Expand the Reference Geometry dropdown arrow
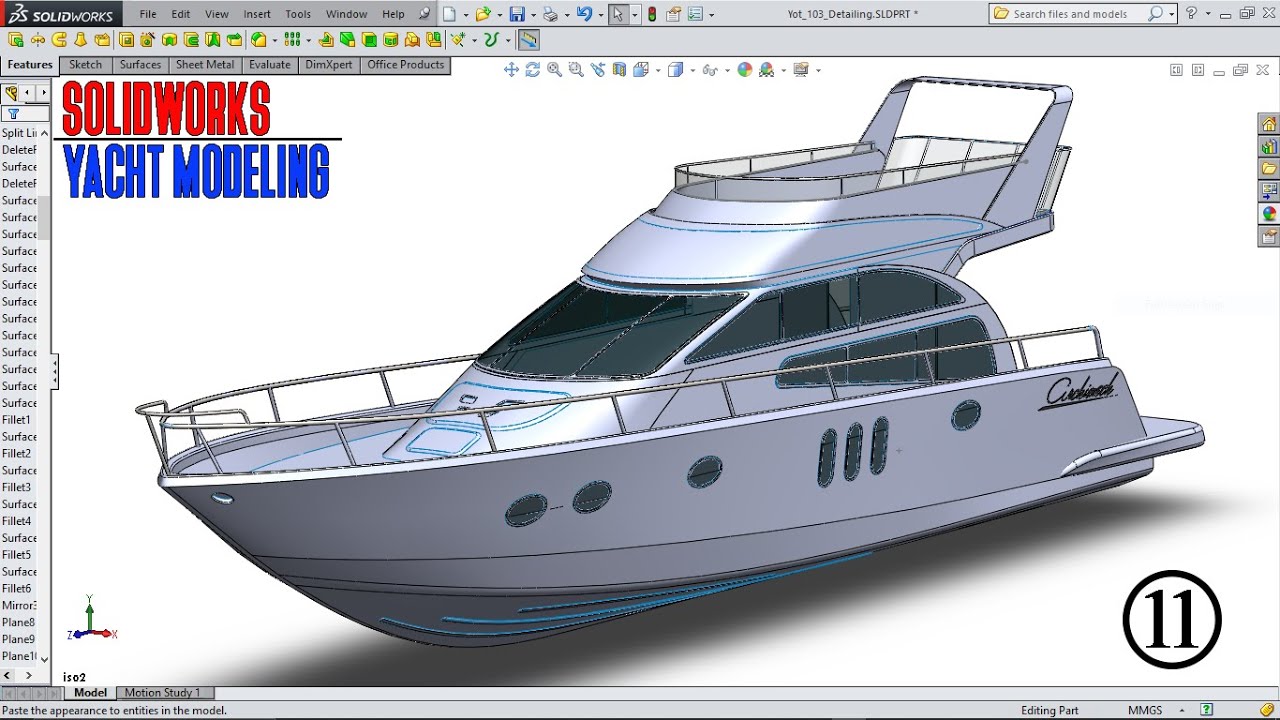 (x=474, y=41)
